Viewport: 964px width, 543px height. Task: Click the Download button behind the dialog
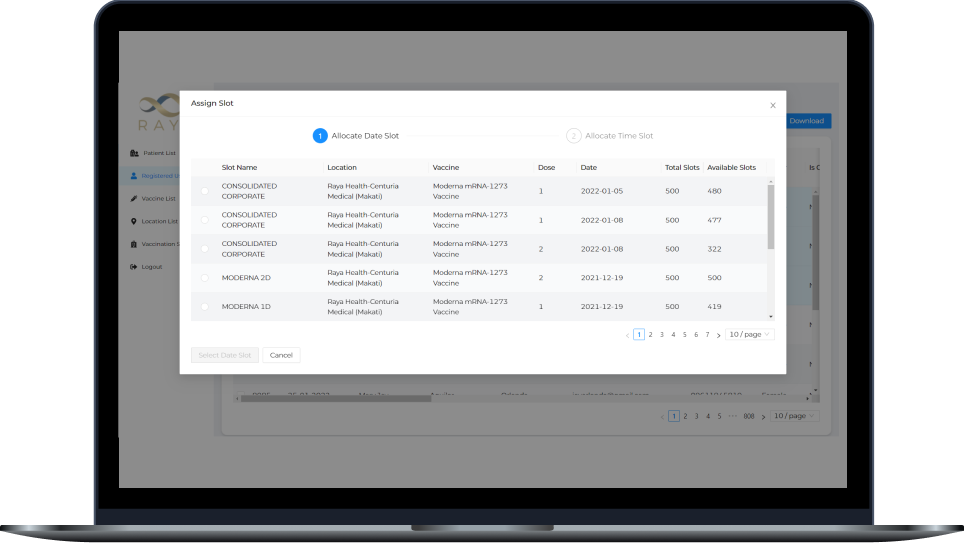pyautogui.click(x=808, y=121)
